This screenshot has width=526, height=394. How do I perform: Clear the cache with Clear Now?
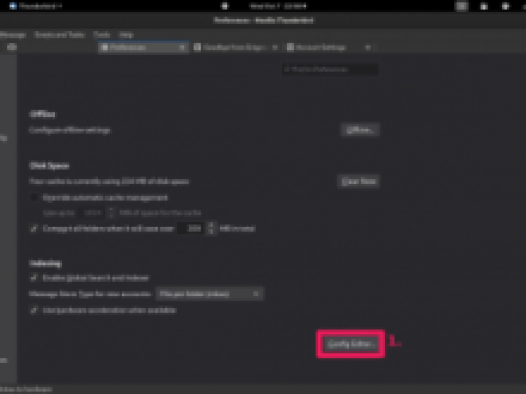pyautogui.click(x=358, y=181)
